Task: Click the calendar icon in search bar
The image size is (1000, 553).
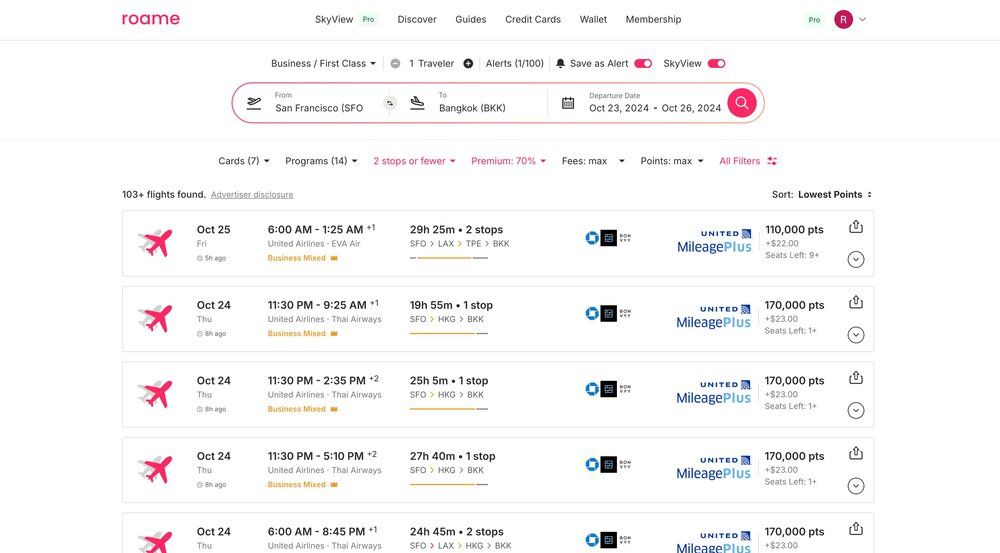Action: 568,103
